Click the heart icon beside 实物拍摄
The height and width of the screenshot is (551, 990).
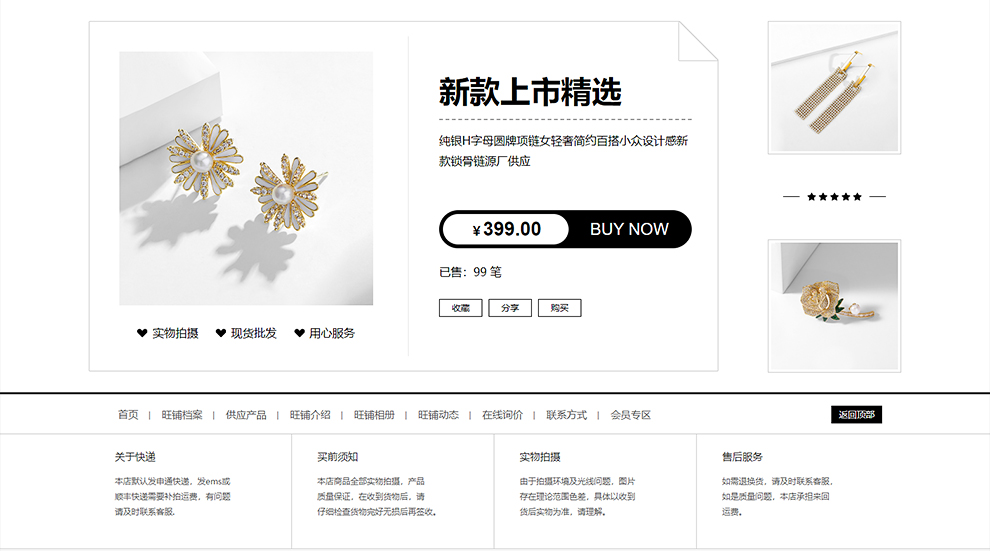pos(142,333)
